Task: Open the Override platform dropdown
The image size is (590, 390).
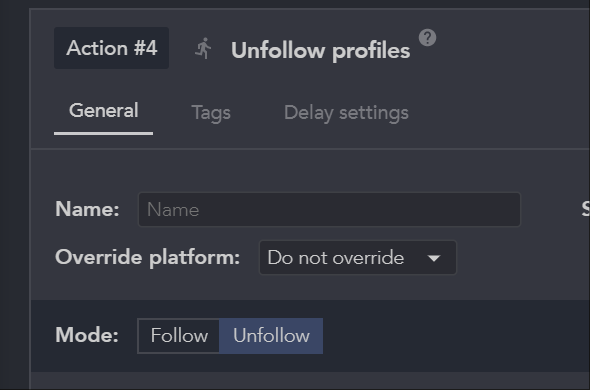Action: click(x=358, y=258)
